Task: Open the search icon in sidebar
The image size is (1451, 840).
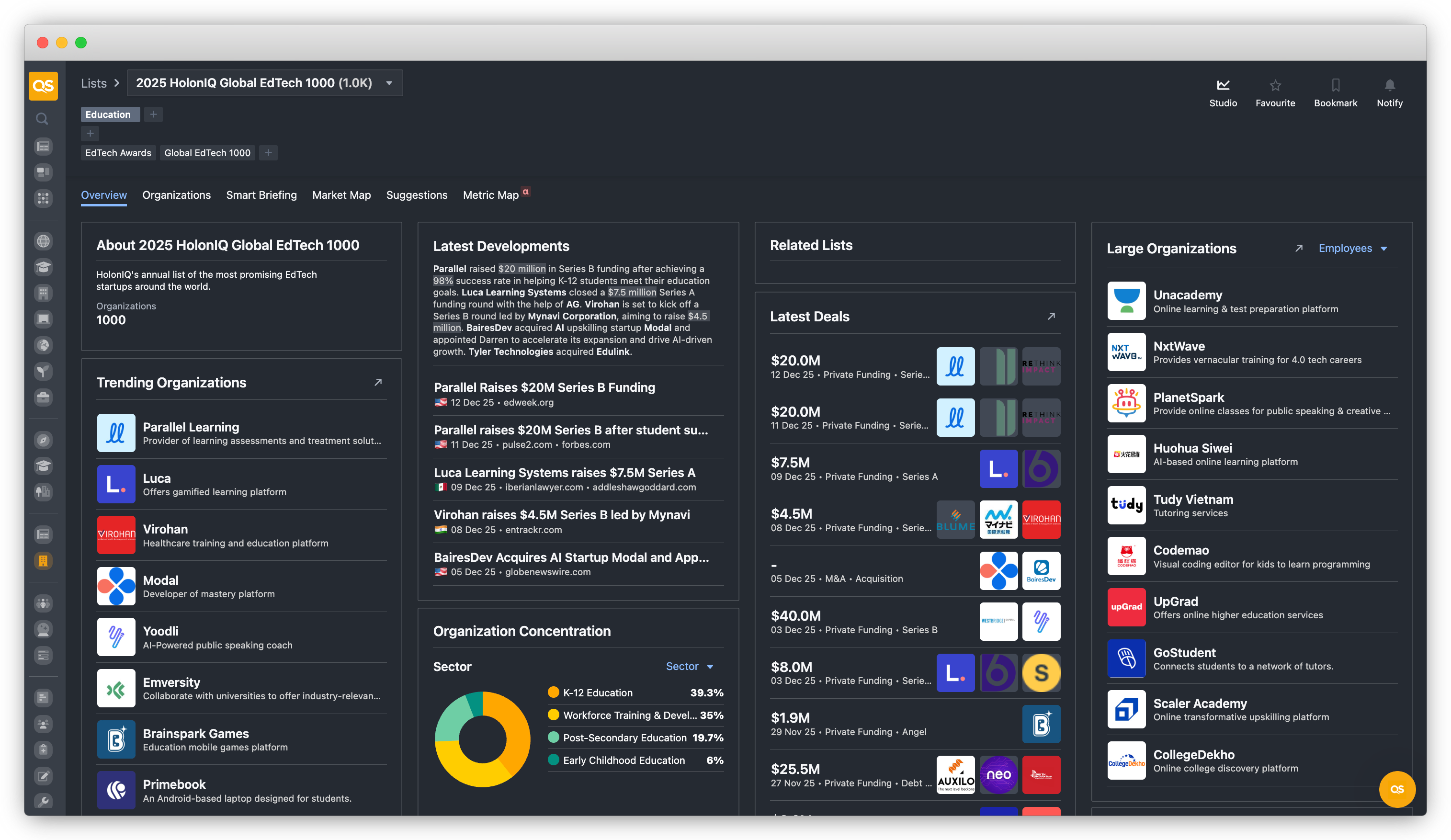Action: (42, 119)
